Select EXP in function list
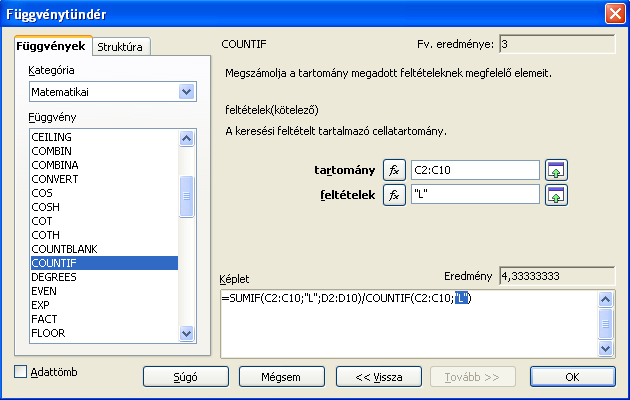This screenshot has height=400, width=630. (104, 305)
